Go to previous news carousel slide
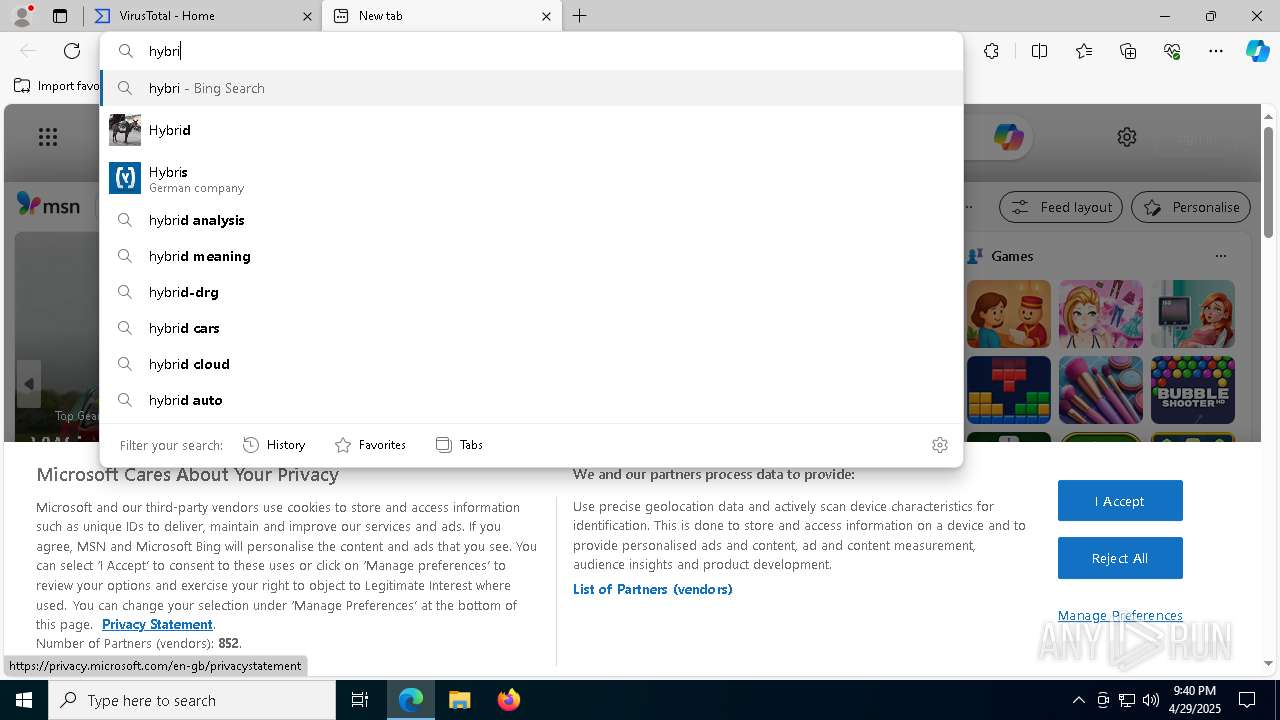 pos(29,384)
